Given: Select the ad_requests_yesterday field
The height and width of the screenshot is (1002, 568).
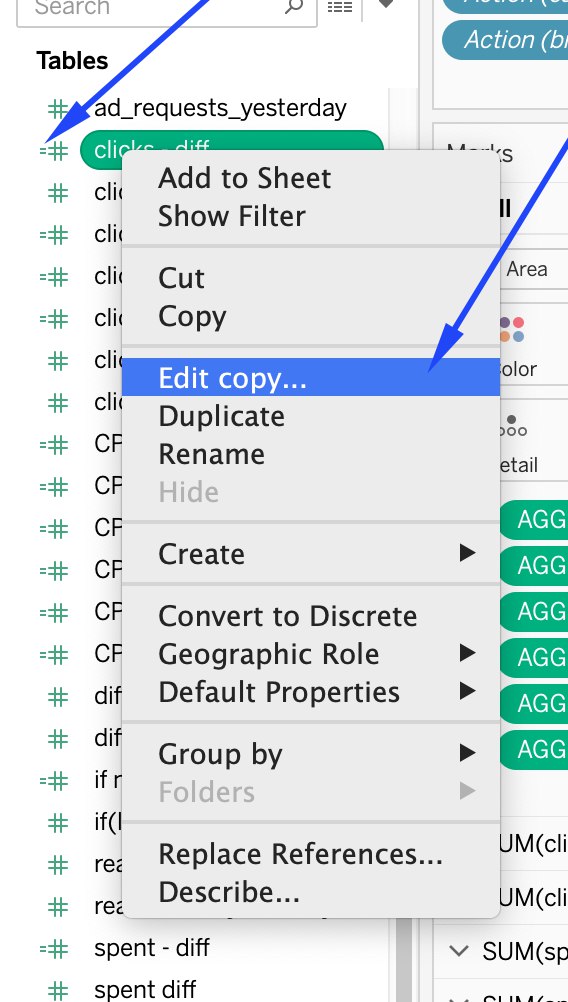Looking at the screenshot, I should click(220, 108).
